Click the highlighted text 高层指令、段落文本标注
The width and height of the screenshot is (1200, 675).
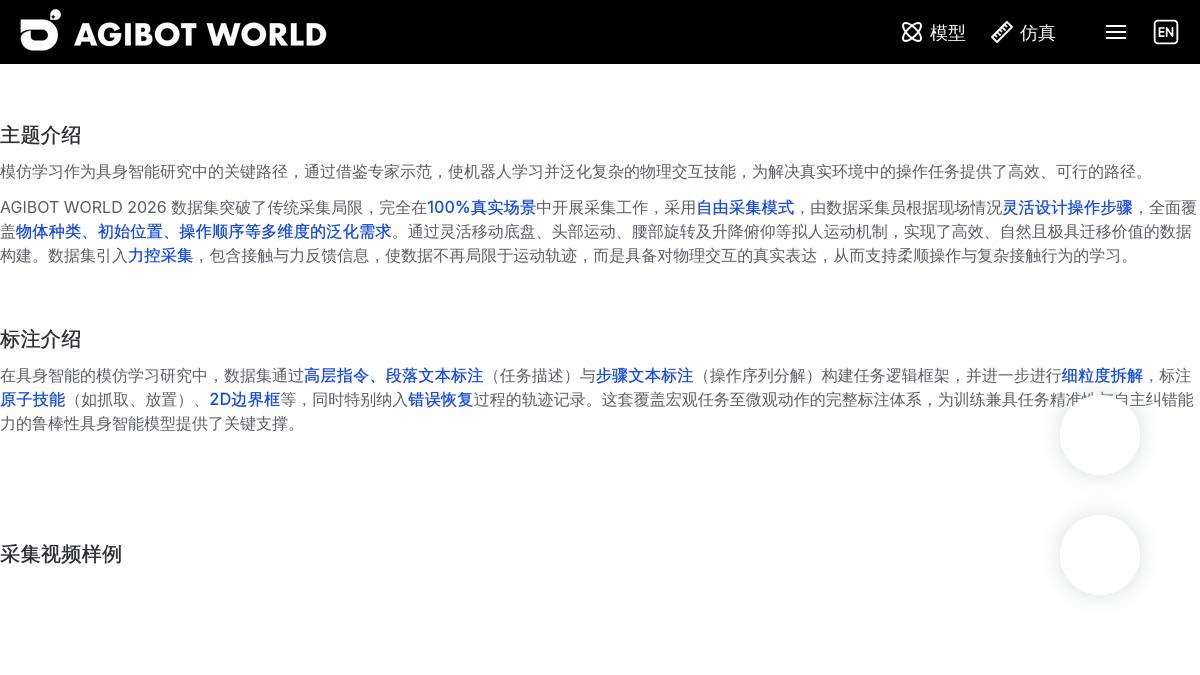[x=393, y=375]
